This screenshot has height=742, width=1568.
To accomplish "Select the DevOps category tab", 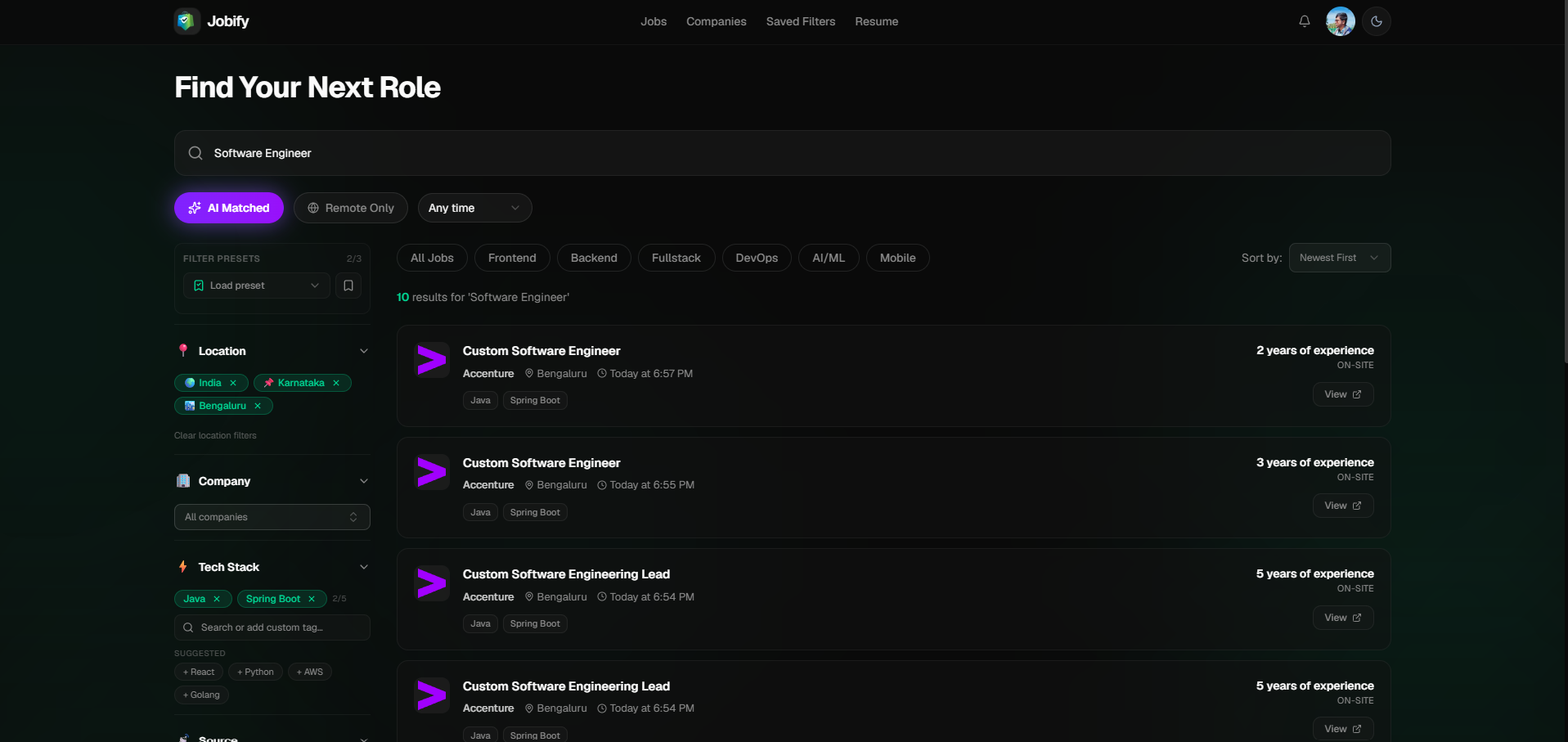I will tap(757, 258).
